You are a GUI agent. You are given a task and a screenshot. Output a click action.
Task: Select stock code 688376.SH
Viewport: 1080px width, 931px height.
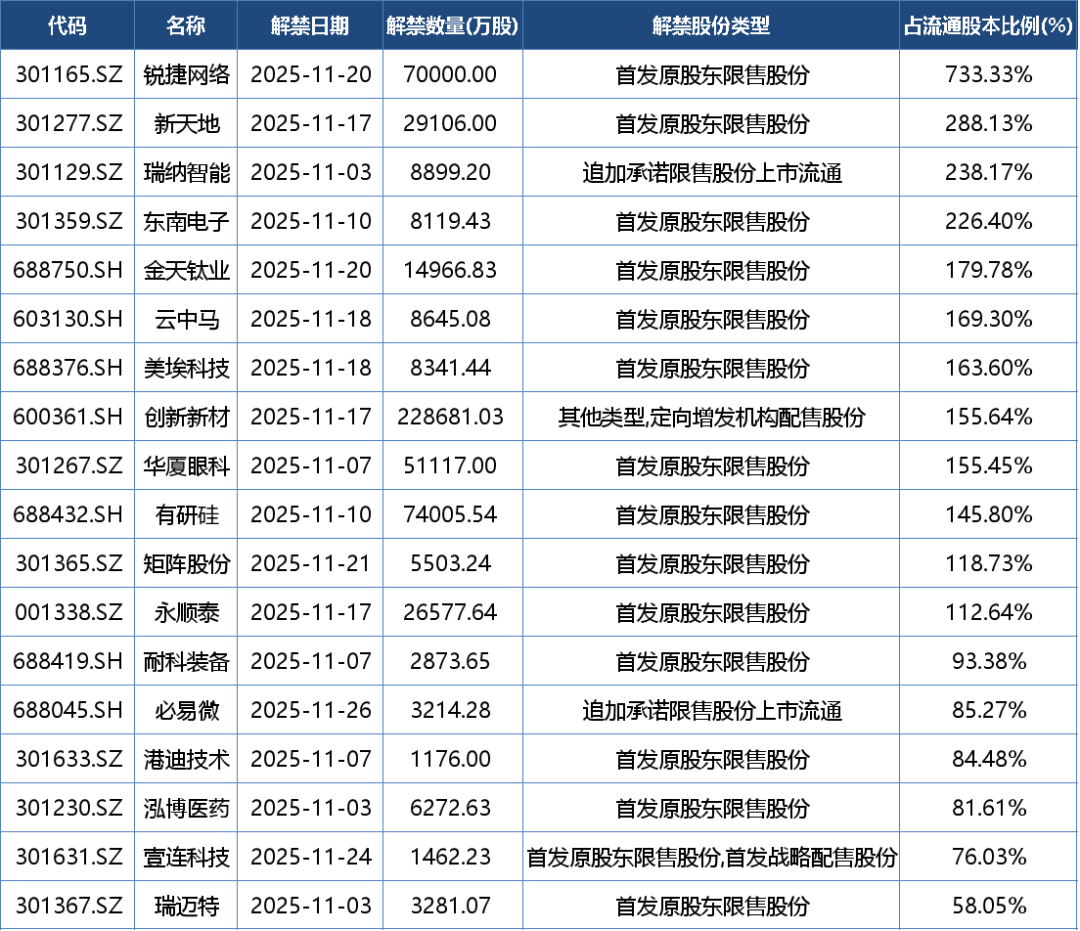click(68, 368)
